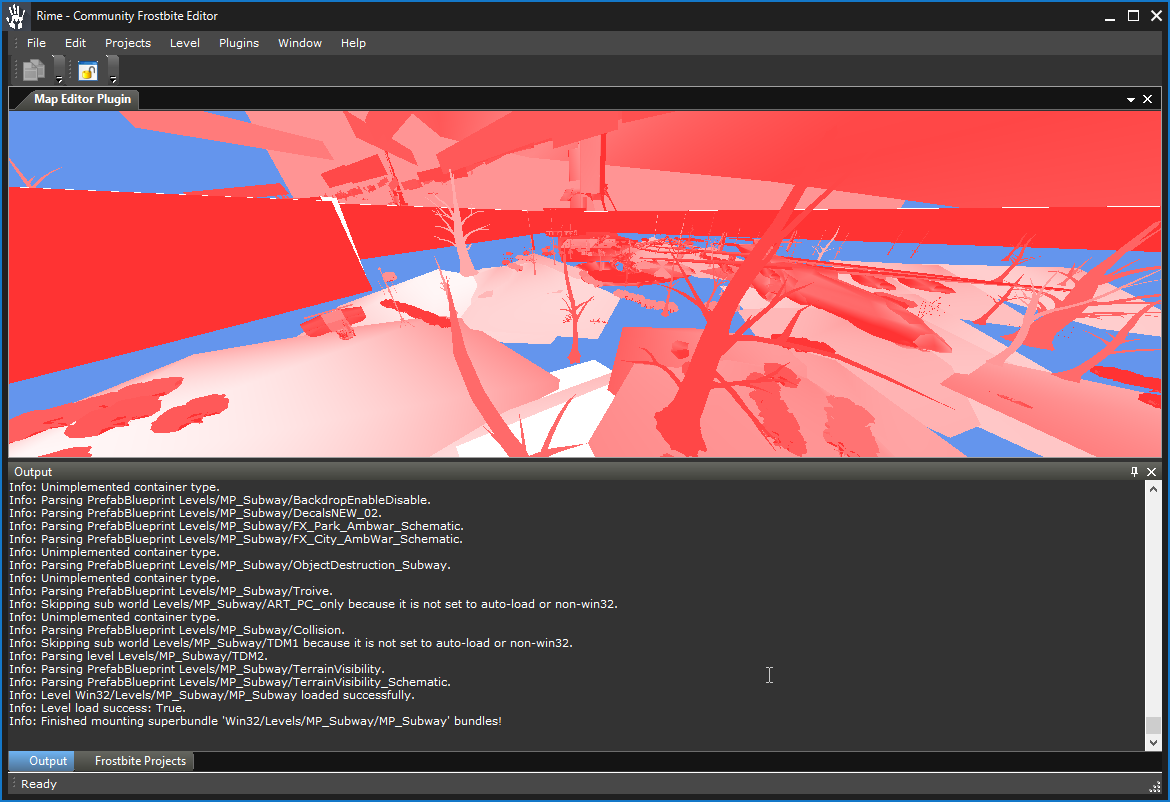This screenshot has width=1170, height=802.
Task: Open the document tab list dropdown arrow
Action: (1130, 99)
